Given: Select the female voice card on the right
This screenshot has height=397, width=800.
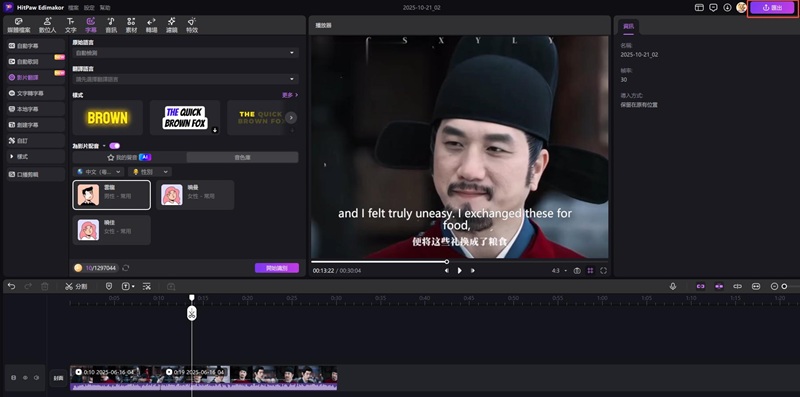Looking at the screenshot, I should point(195,195).
